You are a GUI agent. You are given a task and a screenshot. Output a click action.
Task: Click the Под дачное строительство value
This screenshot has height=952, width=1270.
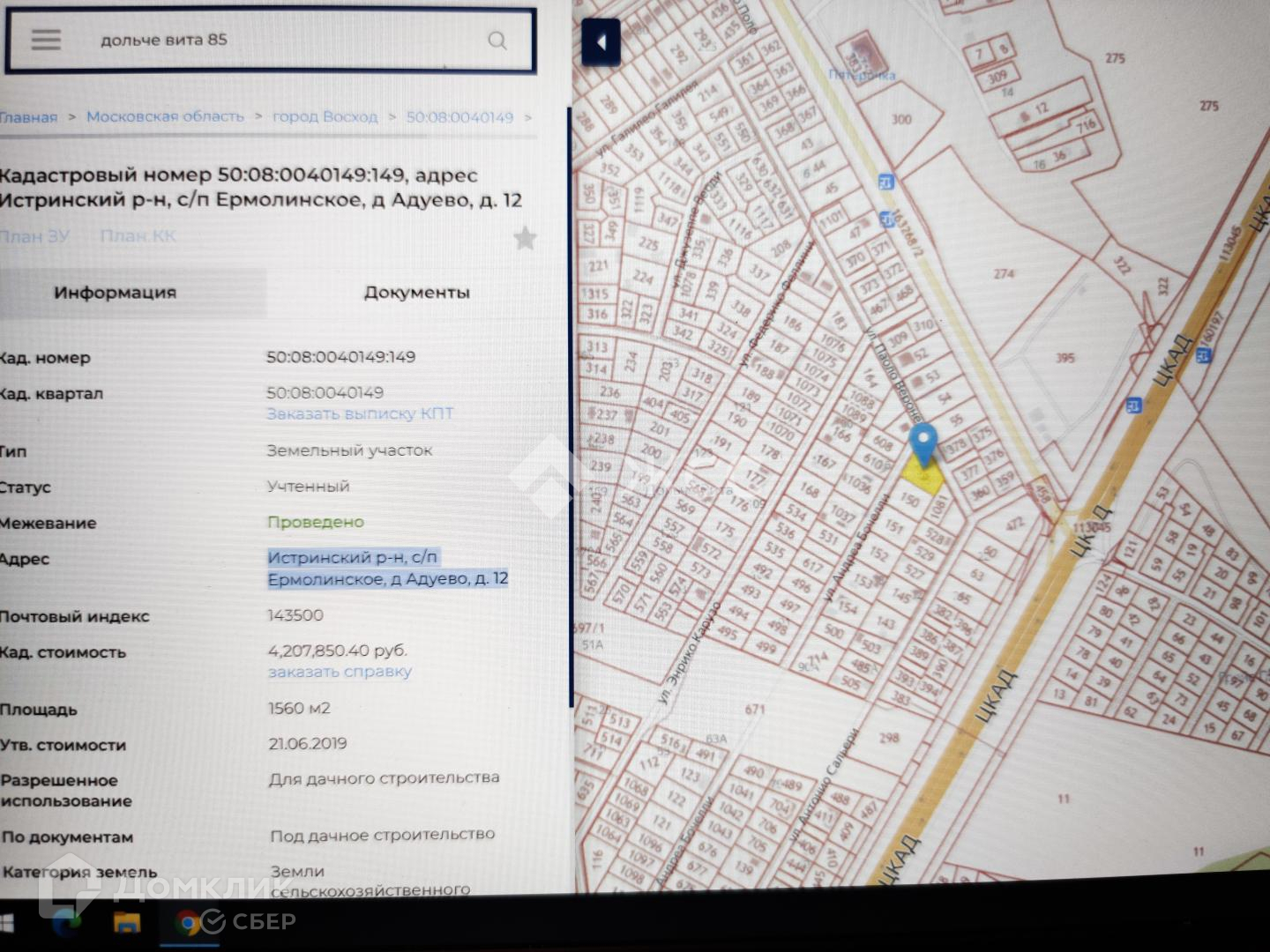point(383,835)
